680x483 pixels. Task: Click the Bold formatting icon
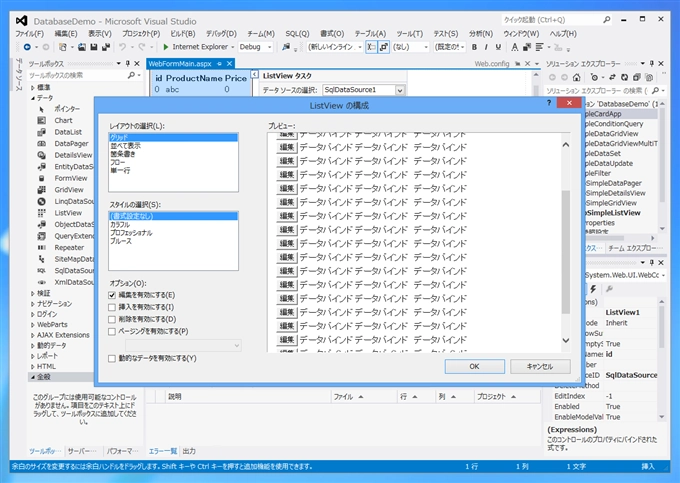pos(474,47)
